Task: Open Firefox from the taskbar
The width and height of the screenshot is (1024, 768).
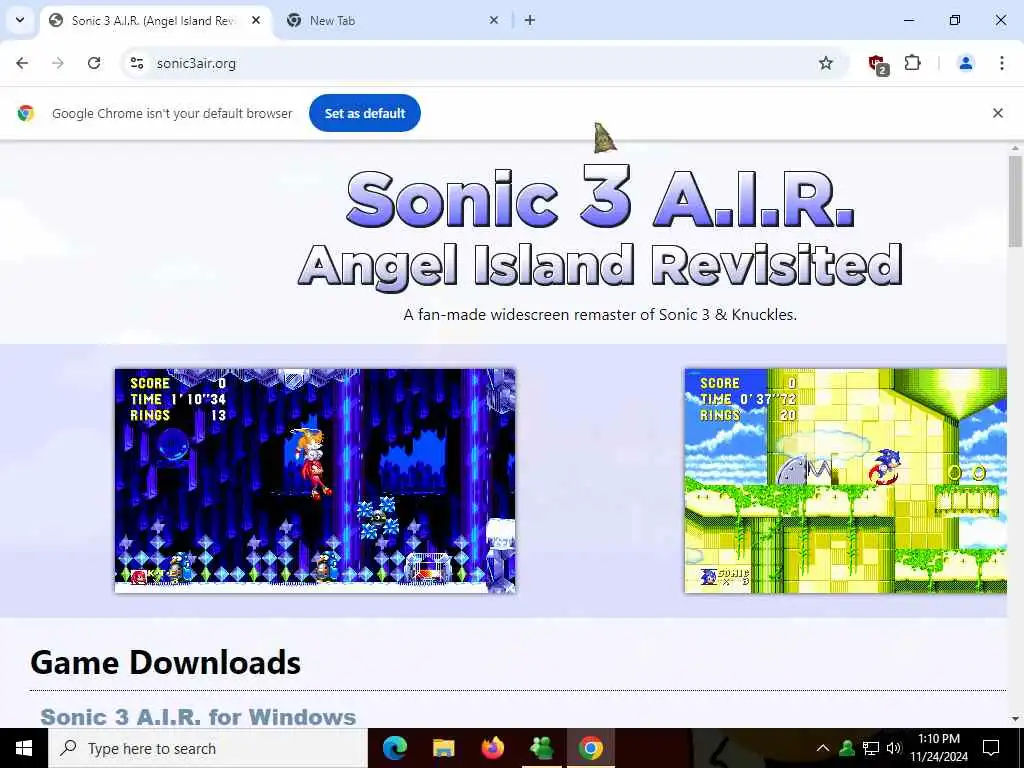Action: 492,748
